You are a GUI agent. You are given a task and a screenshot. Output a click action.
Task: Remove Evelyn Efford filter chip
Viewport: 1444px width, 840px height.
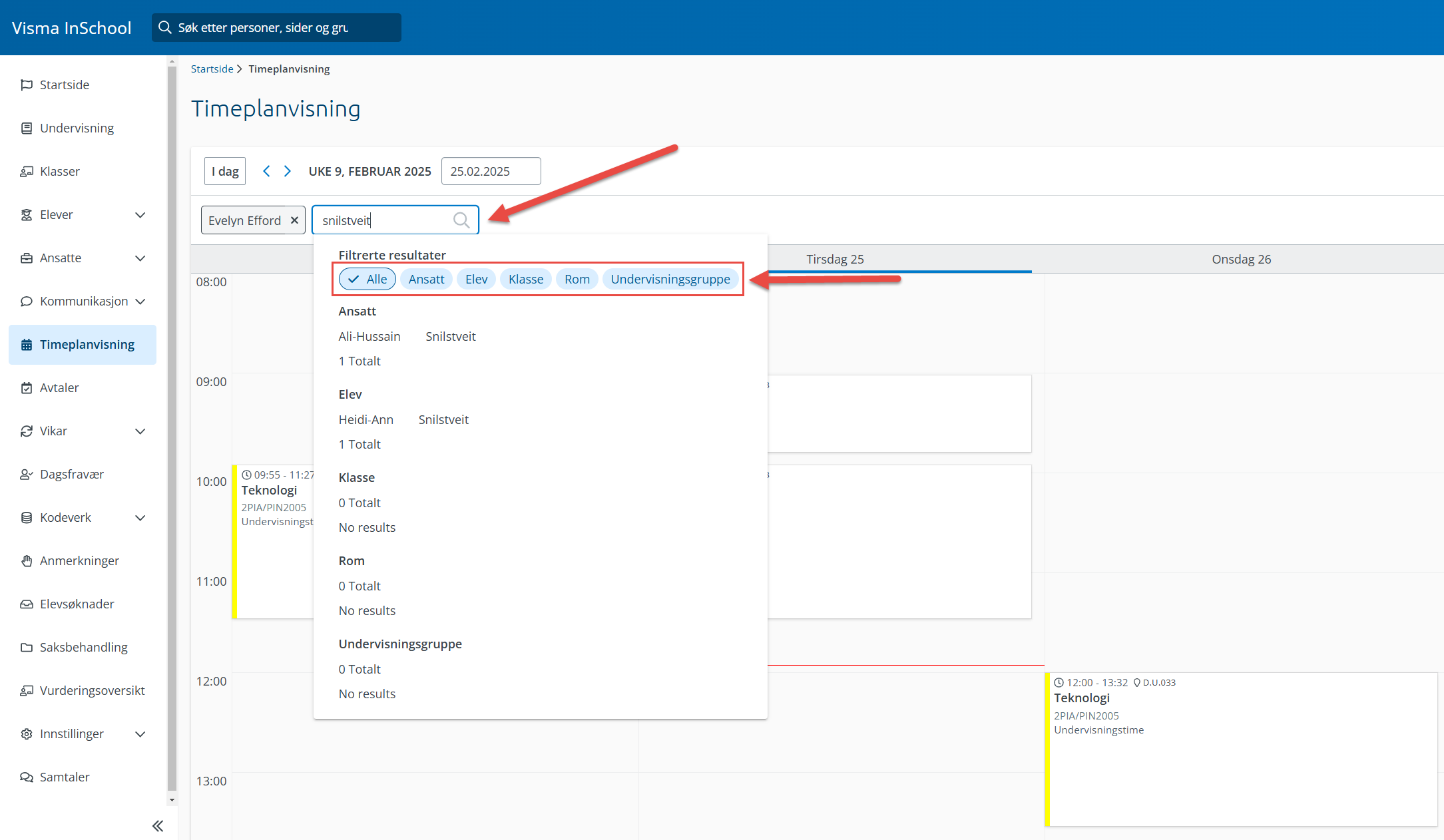click(x=294, y=220)
